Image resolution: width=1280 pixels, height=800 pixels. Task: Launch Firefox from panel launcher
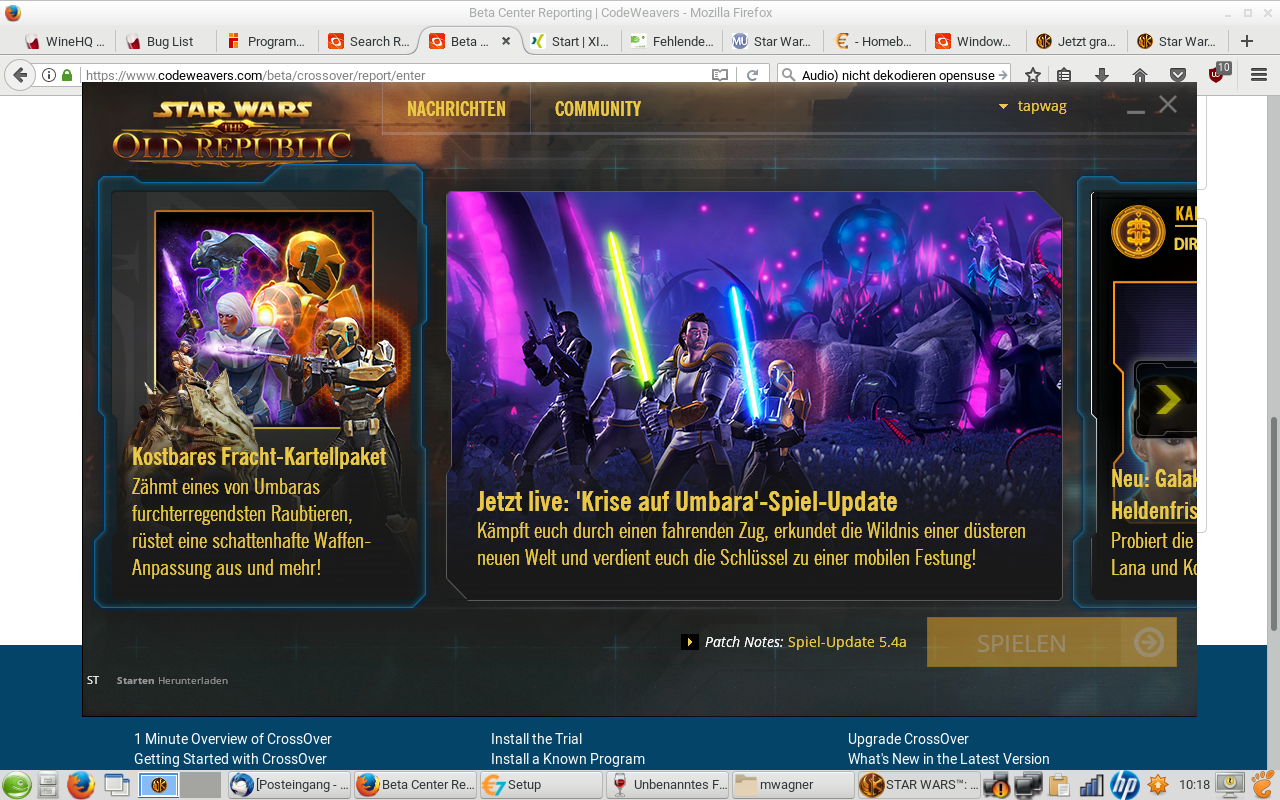(82, 785)
